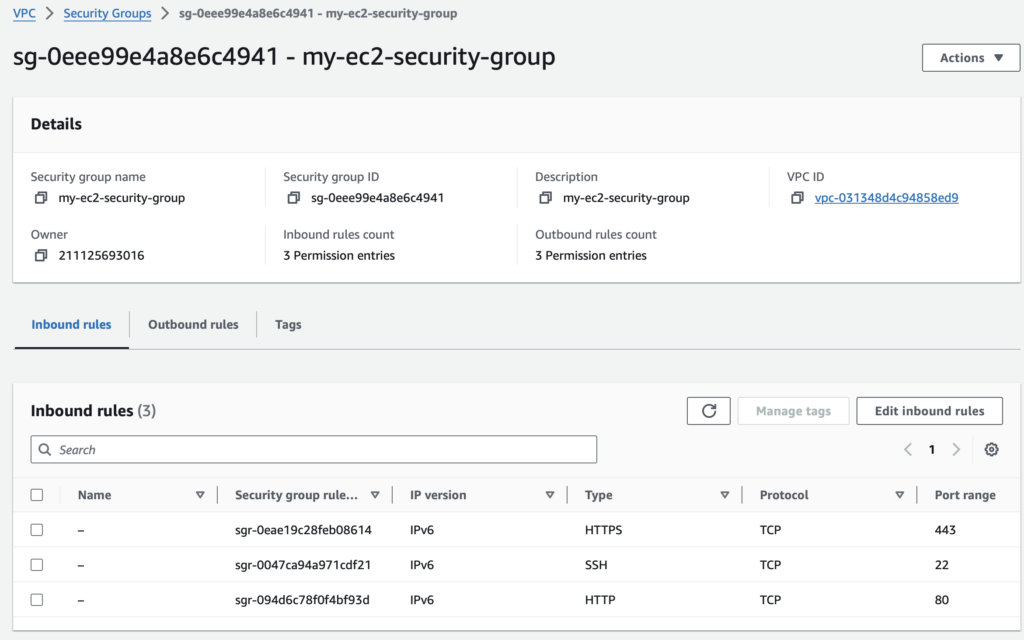This screenshot has width=1024, height=640.
Task: Go to VPC in the breadcrumb
Action: [x=24, y=13]
